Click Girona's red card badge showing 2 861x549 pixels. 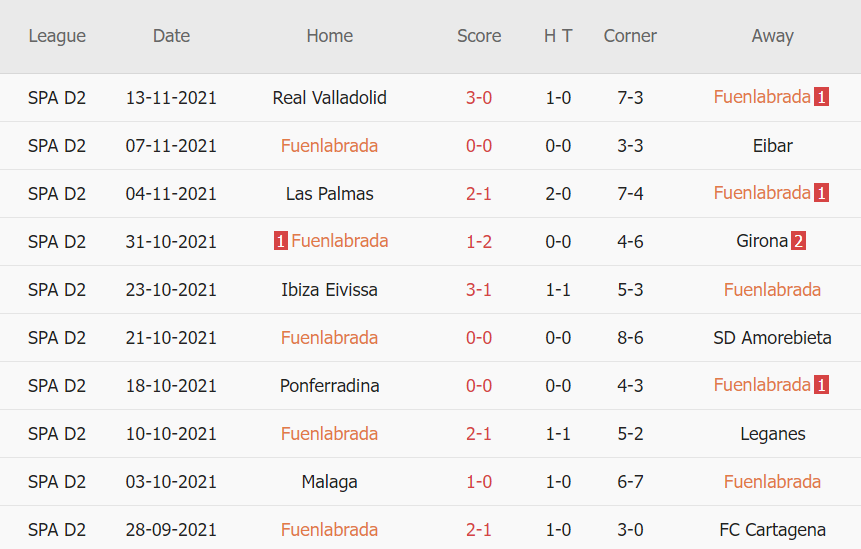pos(798,242)
